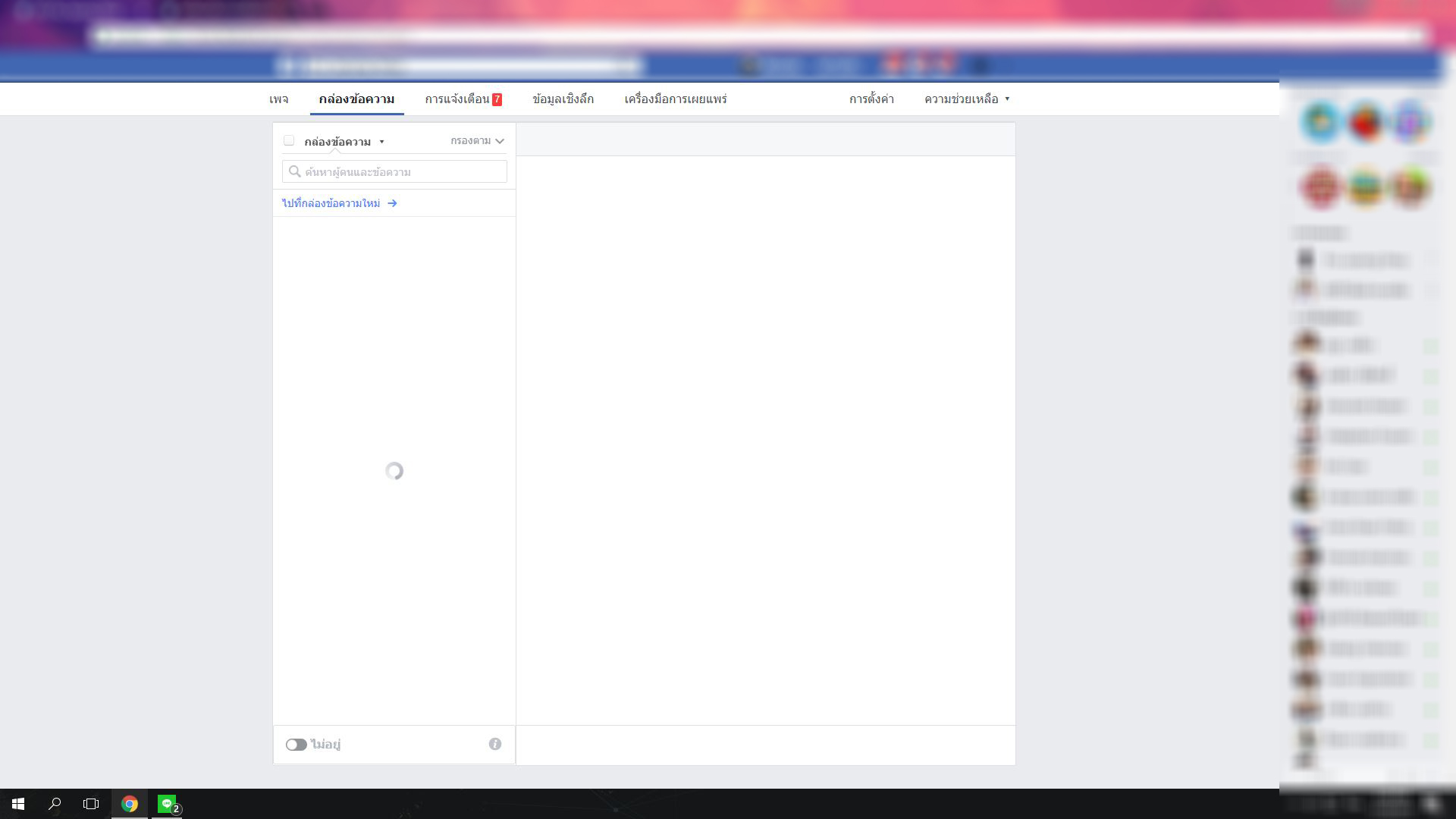Open the เครื่องมือการเผยแพร่ tab
This screenshot has height=819, width=1456.
pos(675,99)
